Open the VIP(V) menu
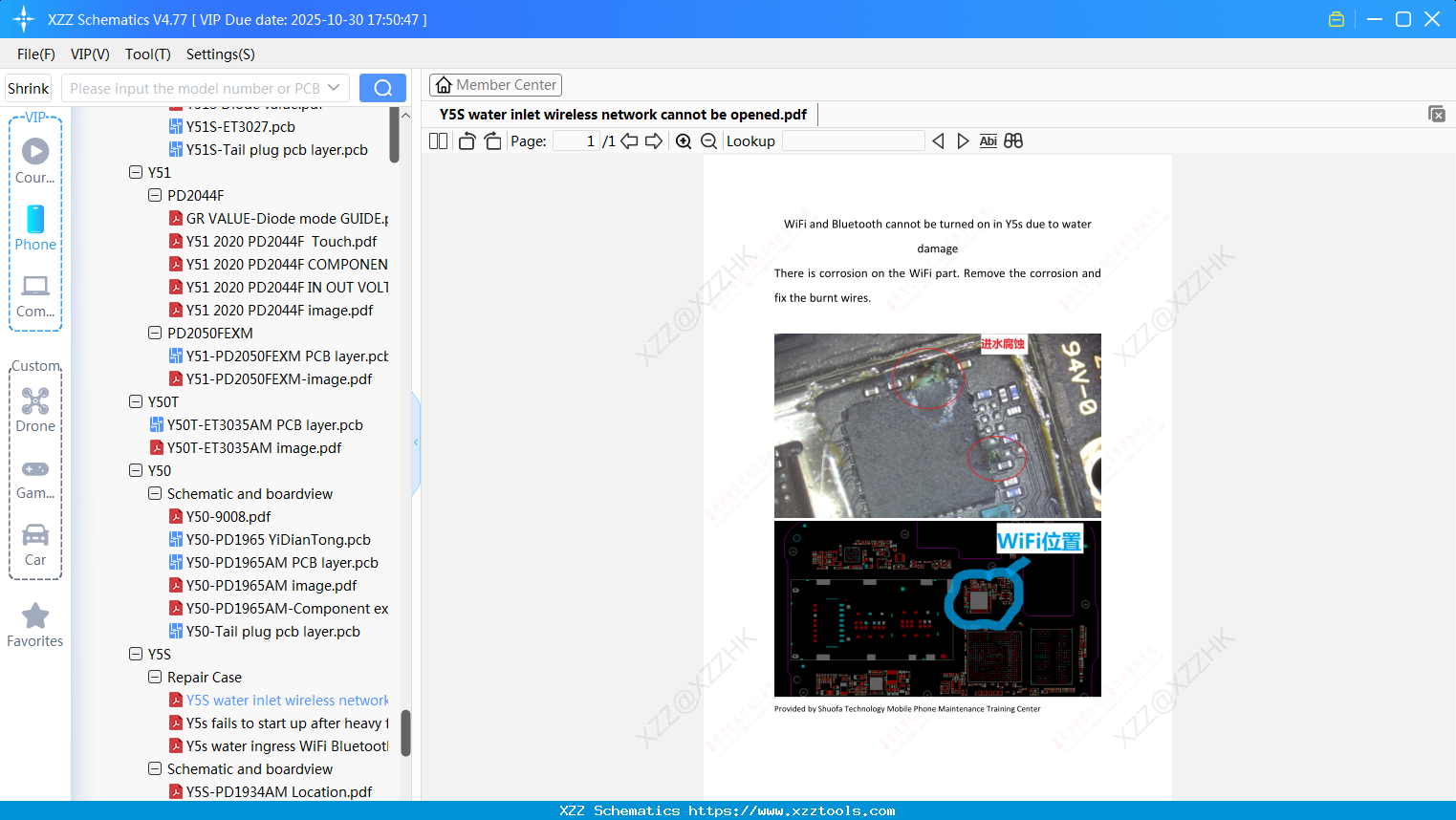 coord(90,54)
